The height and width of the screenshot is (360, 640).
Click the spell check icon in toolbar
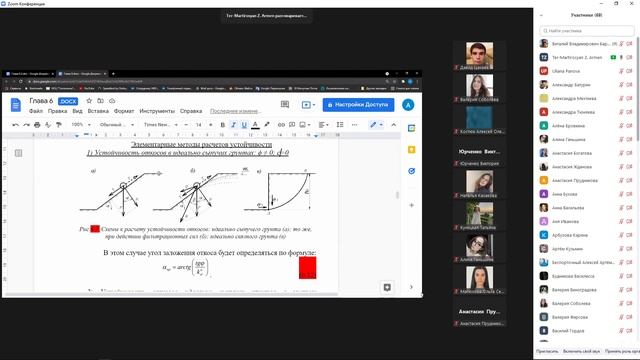coord(48,125)
